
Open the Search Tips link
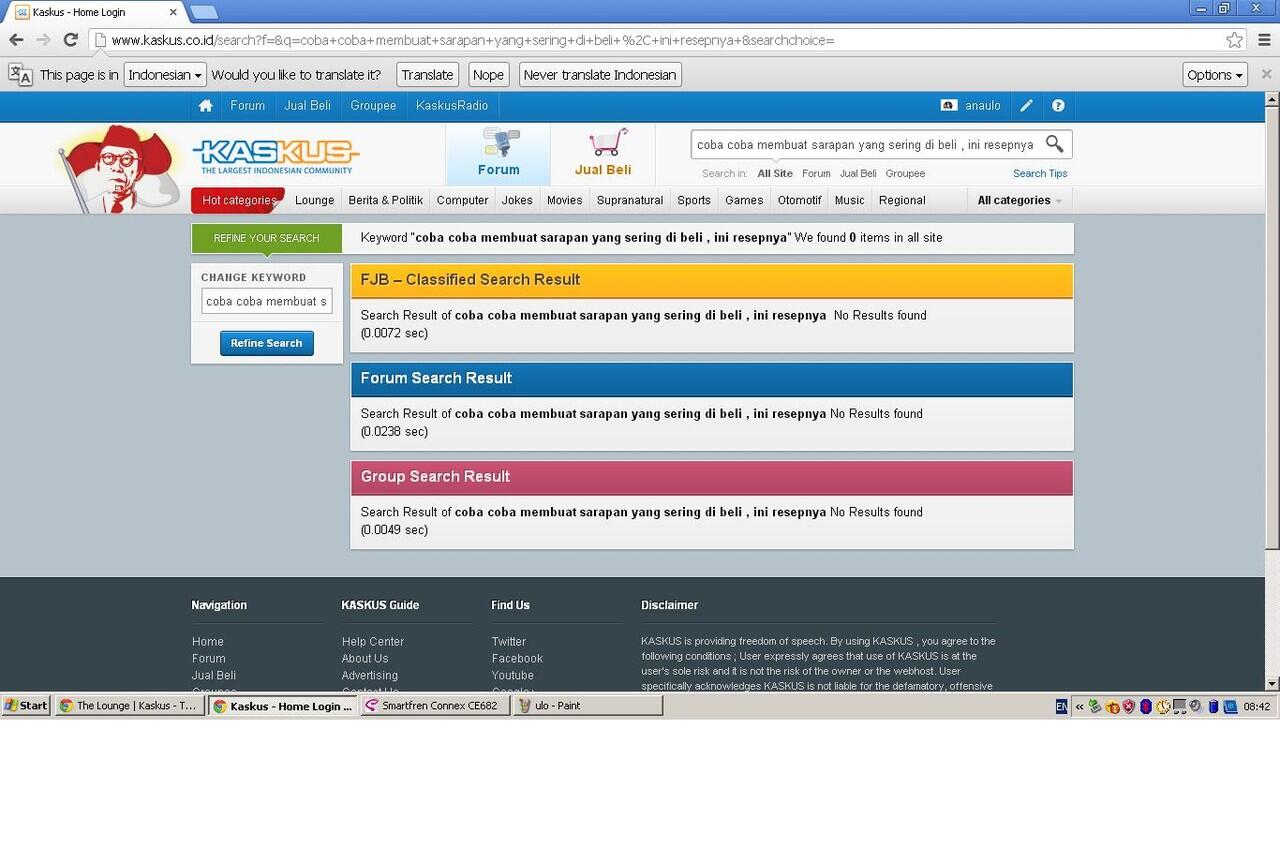click(x=1040, y=173)
